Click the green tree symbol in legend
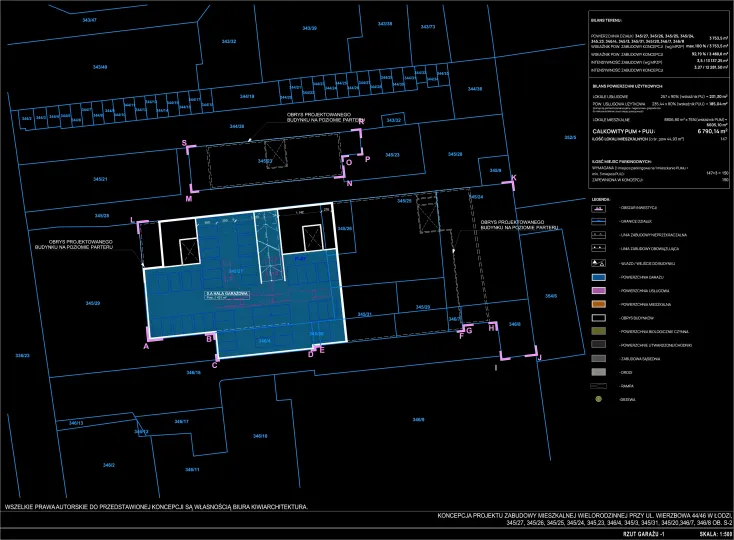Viewport: 734px width, 540px height. (599, 398)
